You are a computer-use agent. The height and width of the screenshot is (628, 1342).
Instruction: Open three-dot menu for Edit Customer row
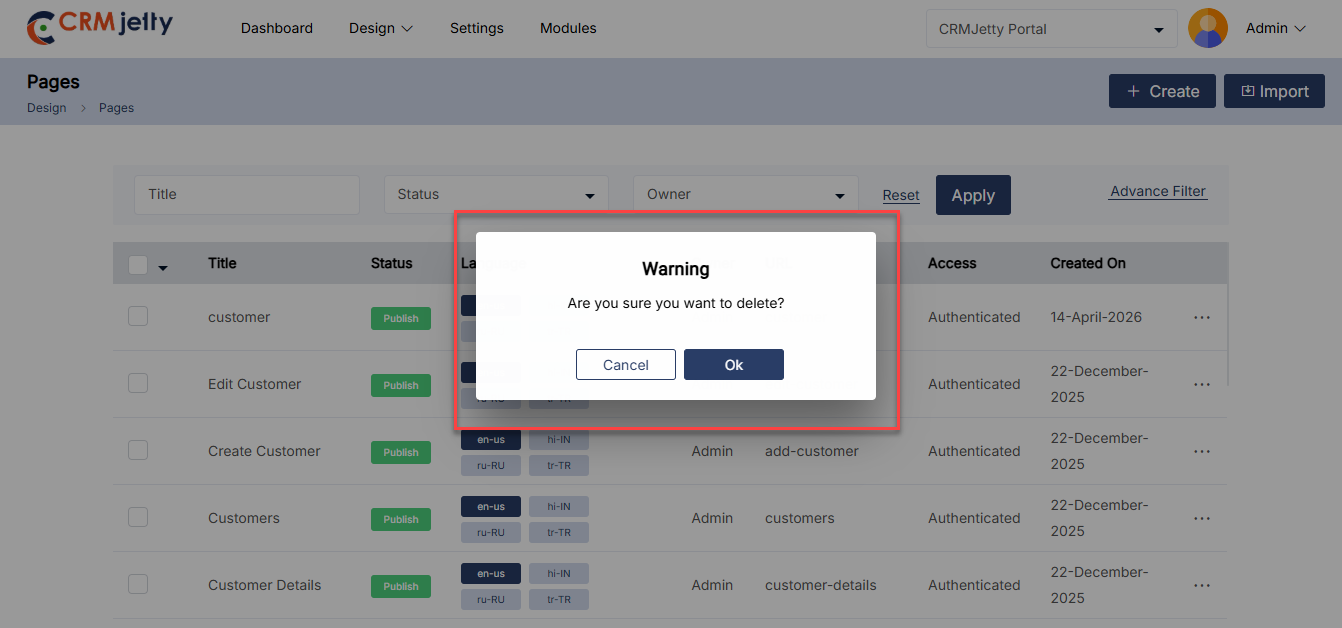pos(1201,384)
